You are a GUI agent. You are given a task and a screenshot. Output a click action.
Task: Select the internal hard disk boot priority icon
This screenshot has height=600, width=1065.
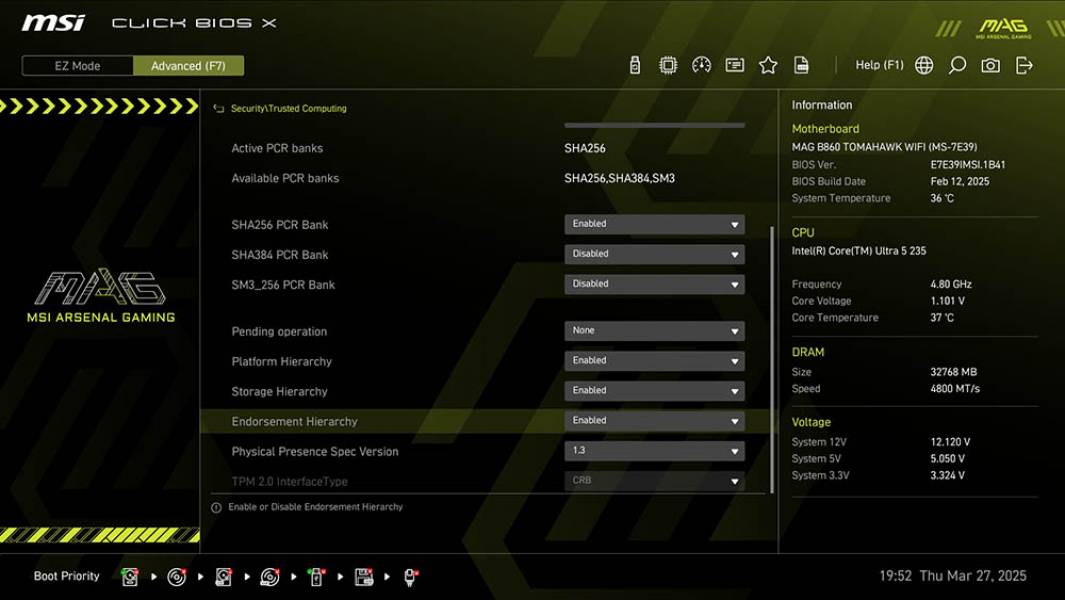(129, 577)
